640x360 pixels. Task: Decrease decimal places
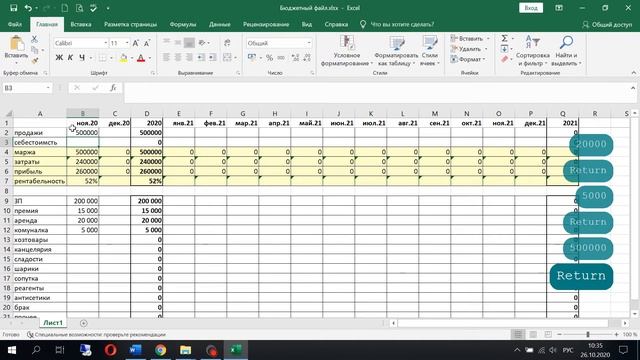coord(307,58)
